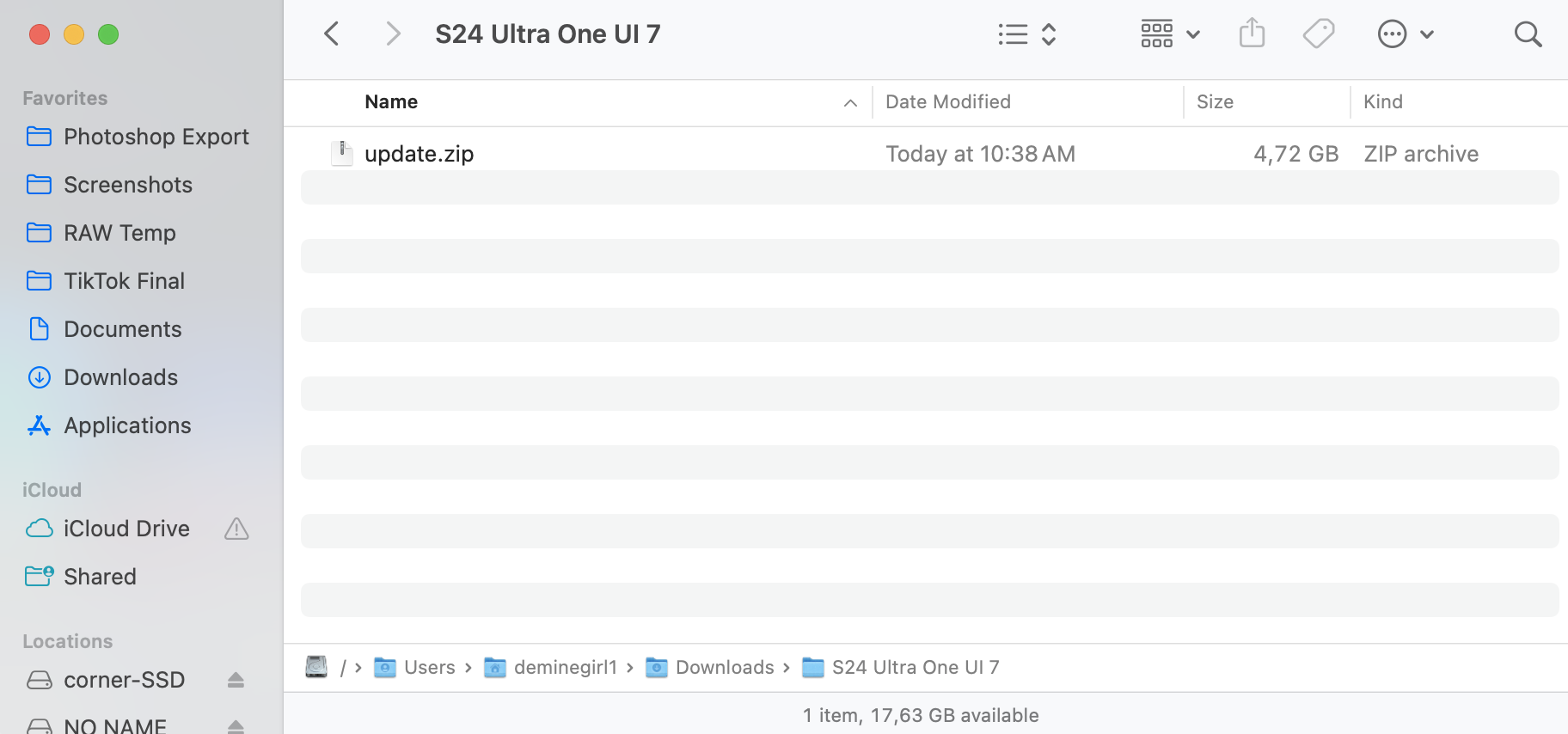Minimize the window with yellow button
The height and width of the screenshot is (734, 1568).
74,34
